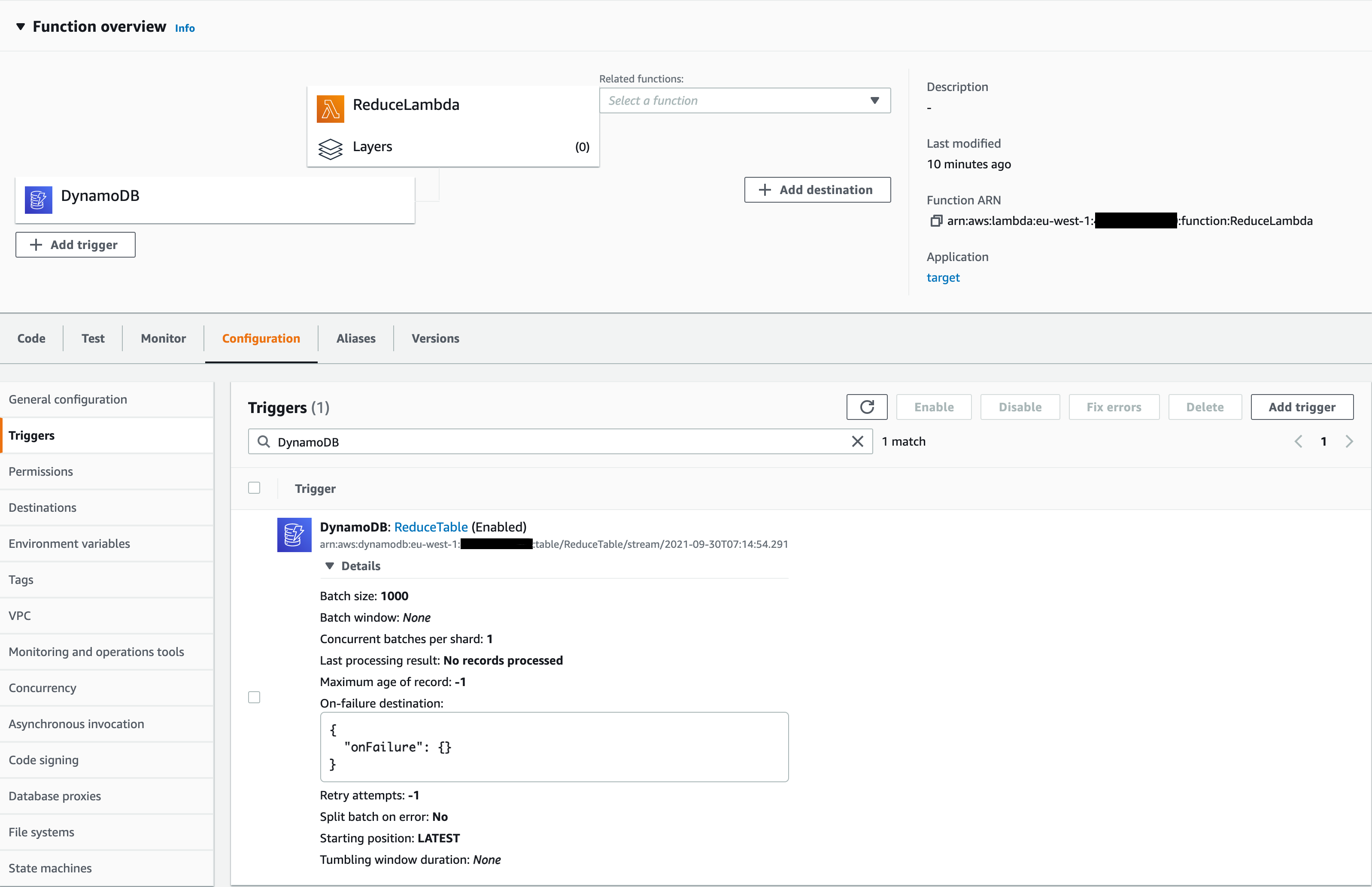The height and width of the screenshot is (887, 1372).
Task: Open the ReduceTable link
Action: click(431, 527)
